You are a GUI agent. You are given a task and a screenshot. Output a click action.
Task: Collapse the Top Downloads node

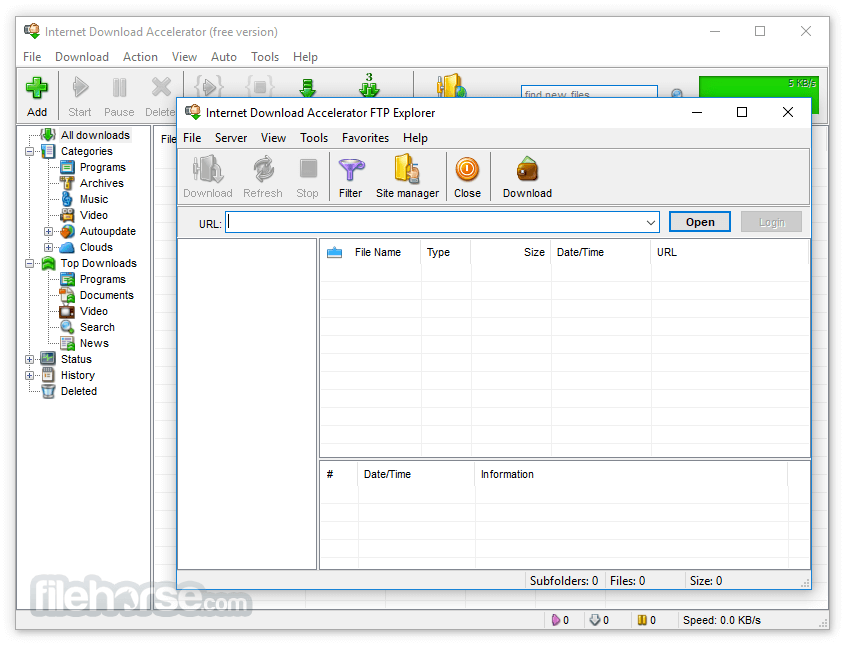30,263
